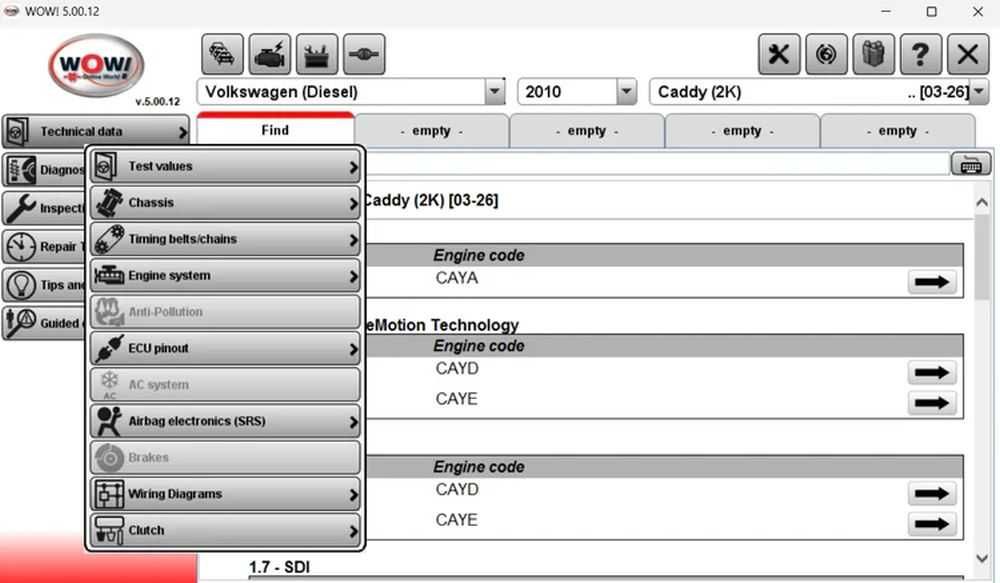Screen dimensions: 1000x583
Task: Open the gift box icon
Action: click(873, 54)
